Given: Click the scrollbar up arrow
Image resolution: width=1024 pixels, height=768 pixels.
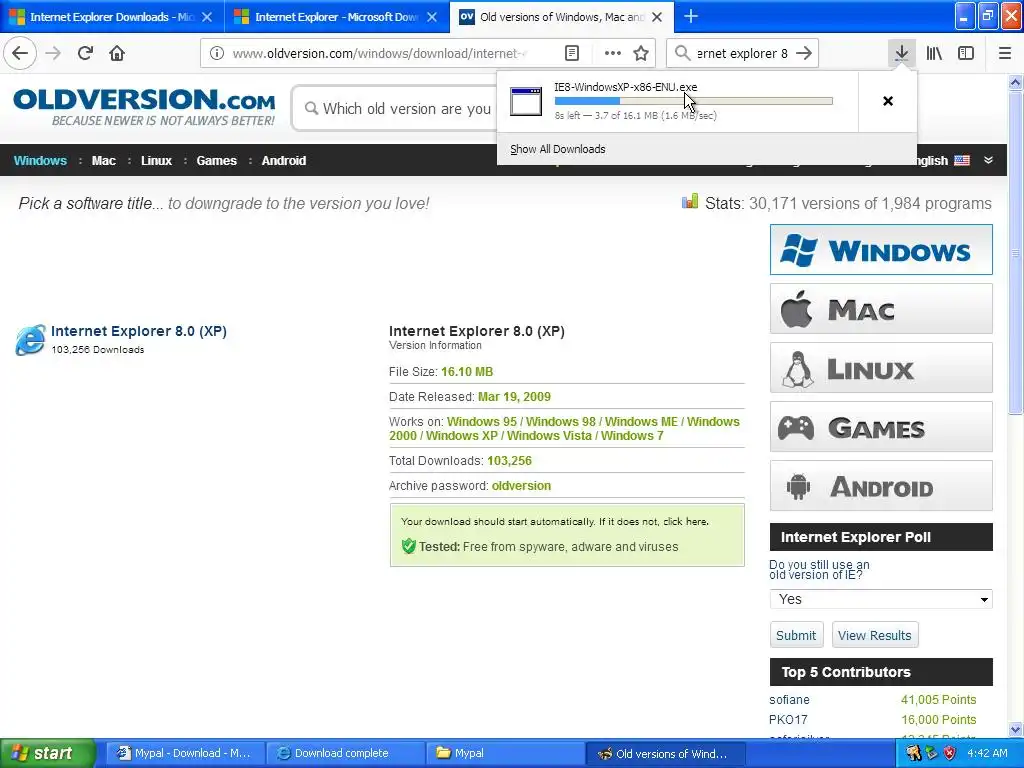Looking at the screenshot, I should click(1015, 82).
